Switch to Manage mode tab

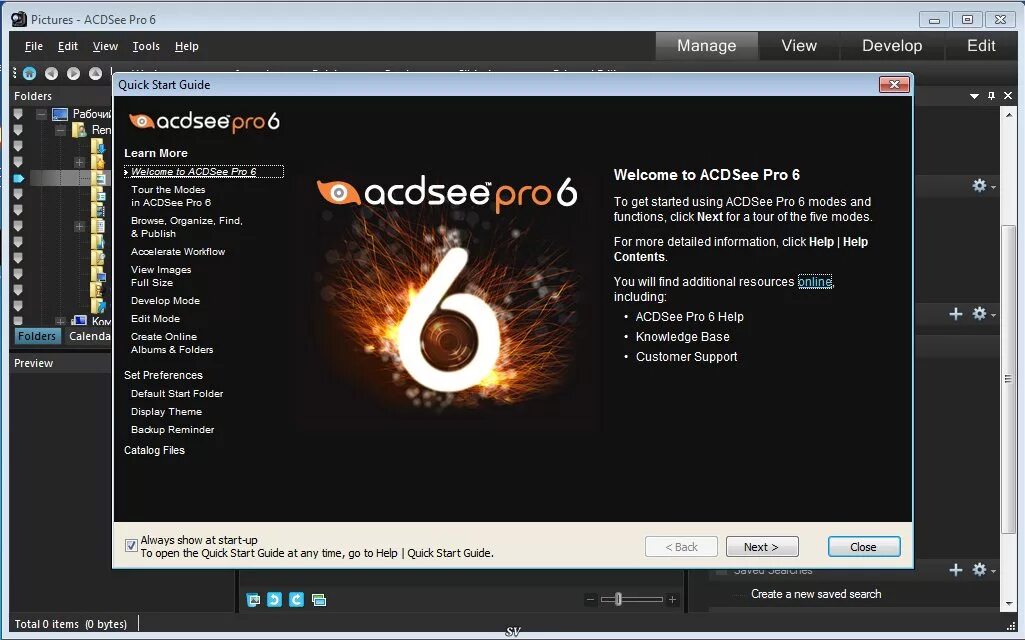(707, 46)
